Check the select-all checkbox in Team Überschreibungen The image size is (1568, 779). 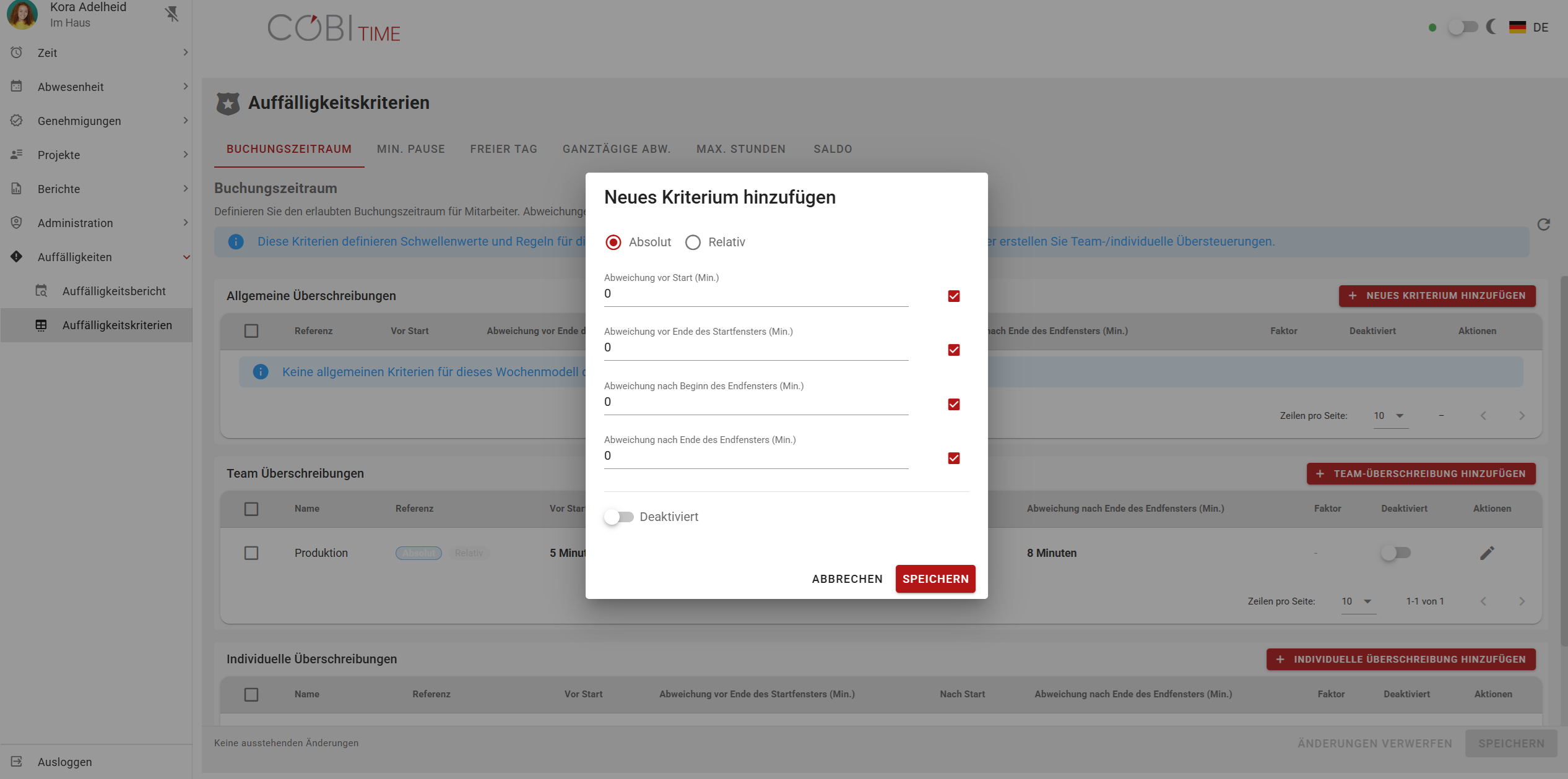click(251, 509)
